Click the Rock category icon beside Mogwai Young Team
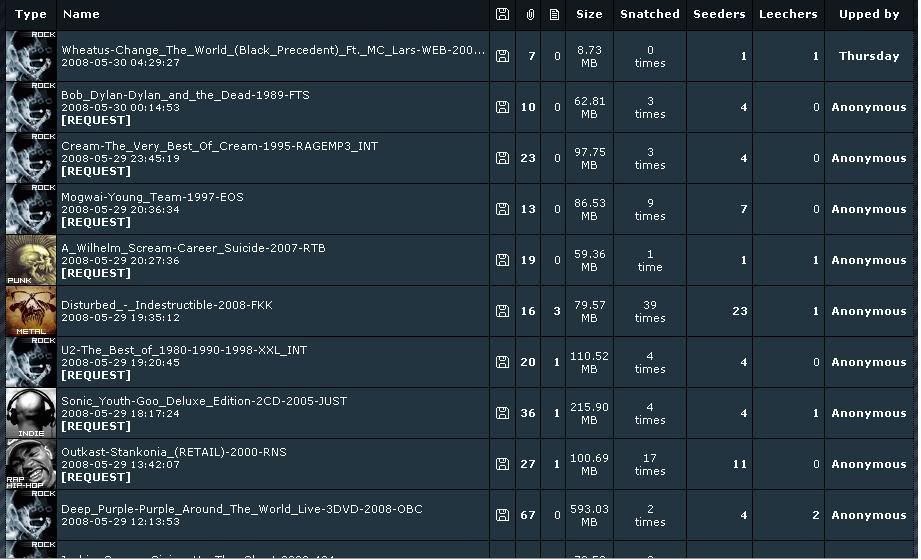This screenshot has width=921, height=560. [31, 209]
